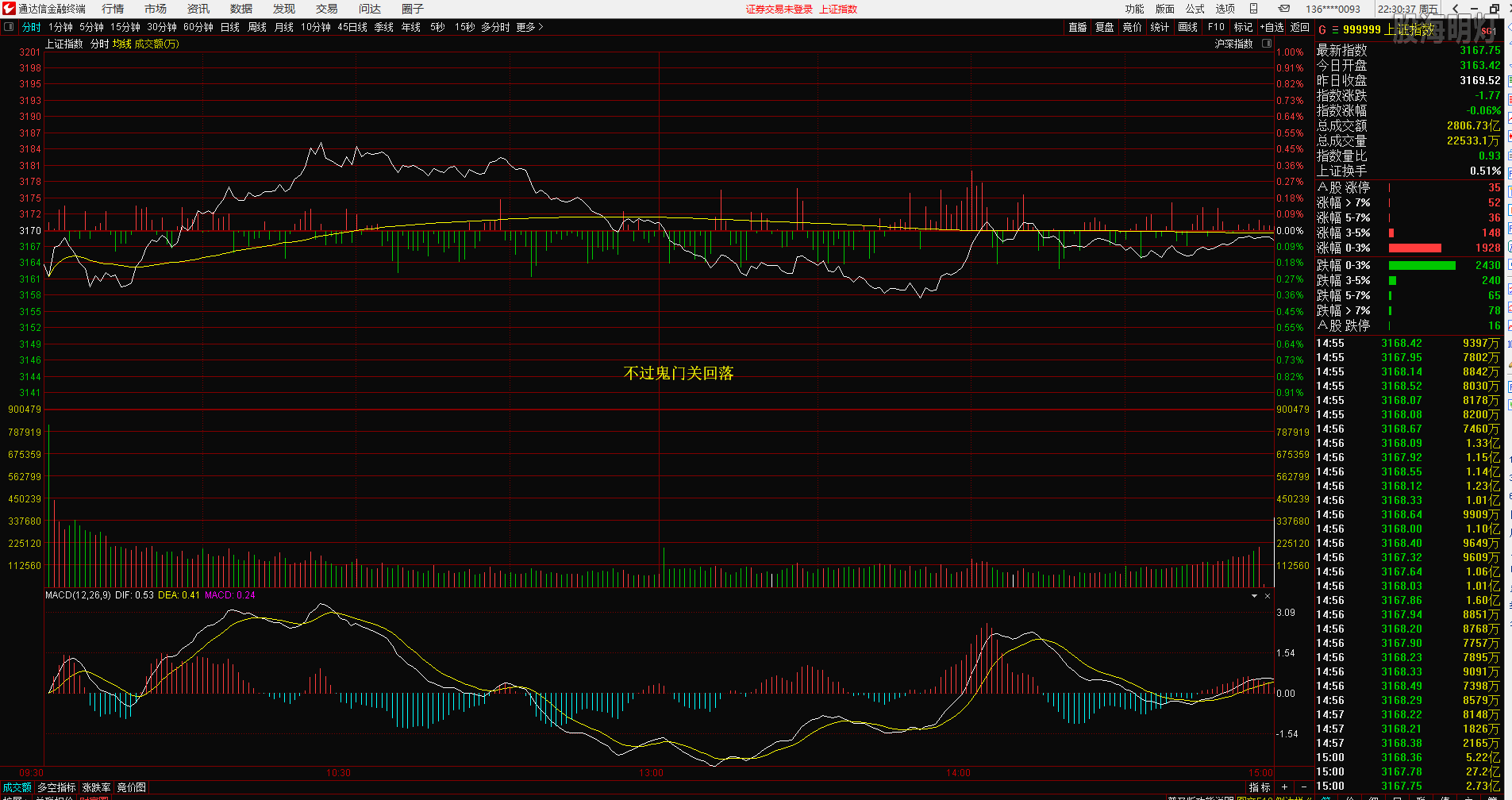
Task: Open the green list icon beside 999999
Action: tap(1335, 29)
